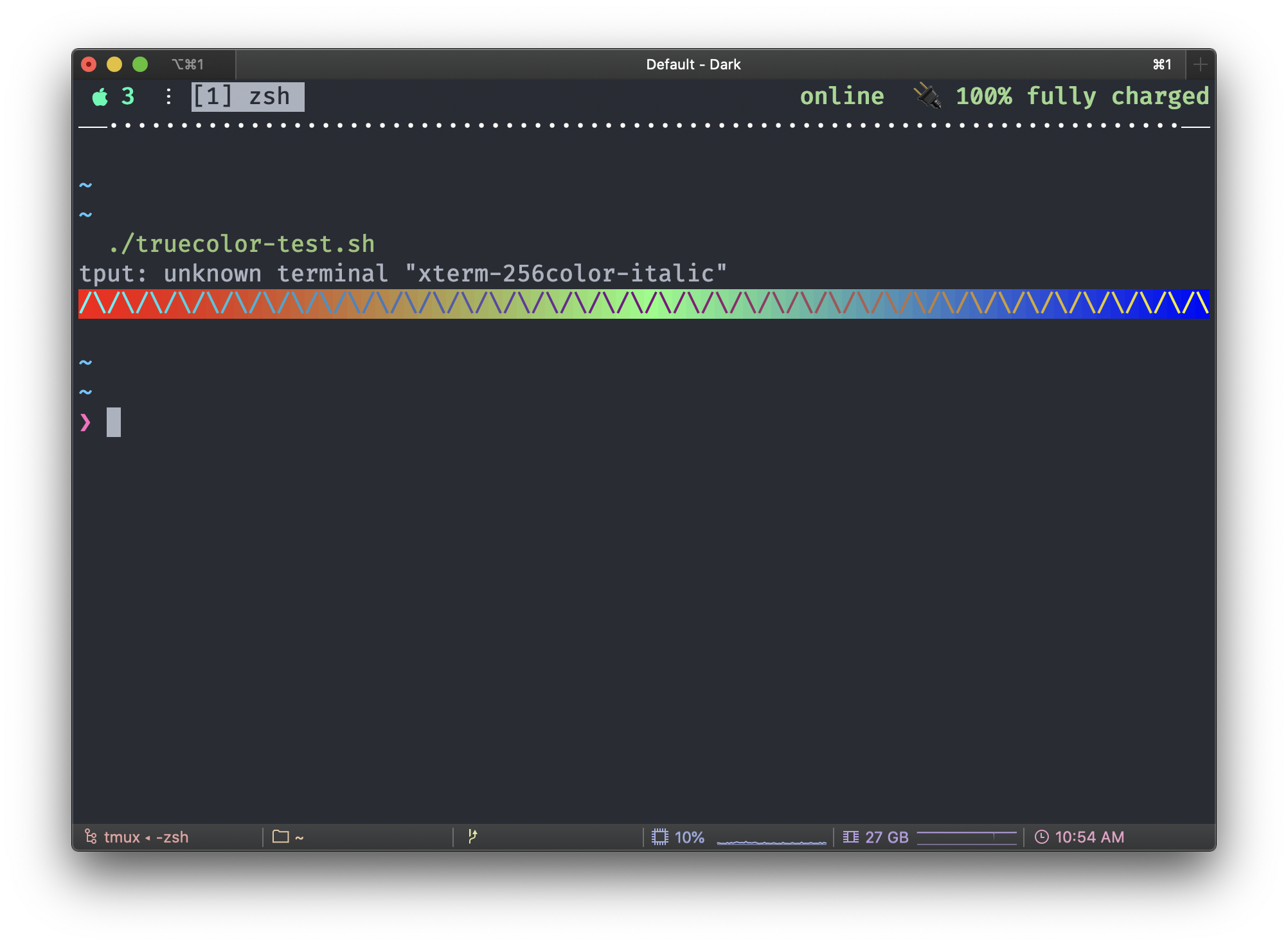The width and height of the screenshot is (1288, 946).
Task: Click the rainbow truecolor gradient bar
Action: coord(643,303)
